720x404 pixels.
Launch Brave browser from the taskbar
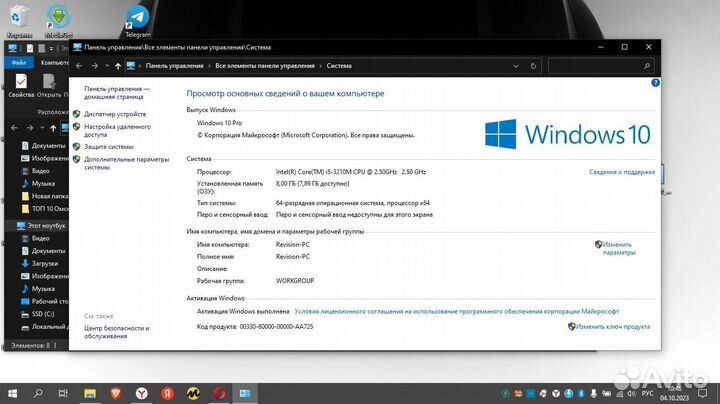pyautogui.click(x=116, y=393)
